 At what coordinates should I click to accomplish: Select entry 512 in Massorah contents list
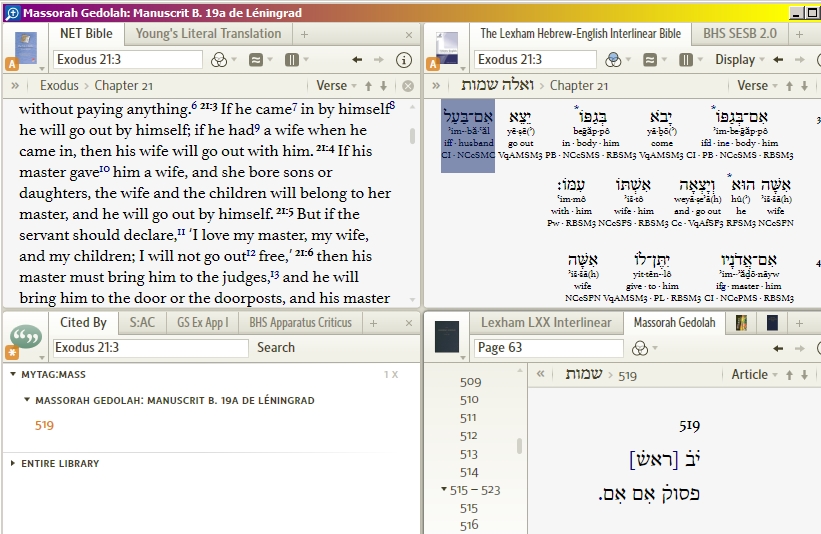(469, 436)
